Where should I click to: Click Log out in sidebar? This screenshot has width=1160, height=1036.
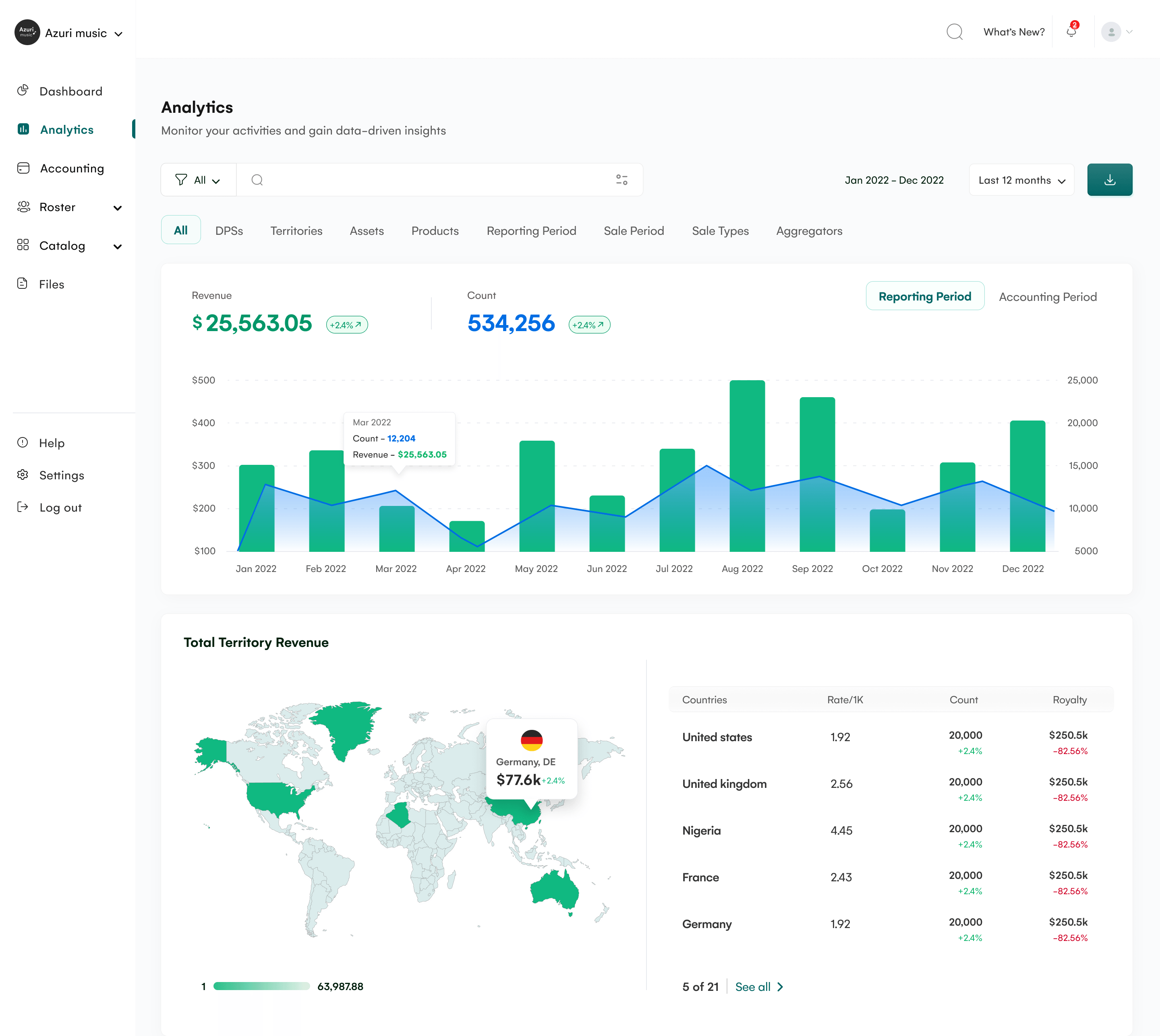[60, 508]
